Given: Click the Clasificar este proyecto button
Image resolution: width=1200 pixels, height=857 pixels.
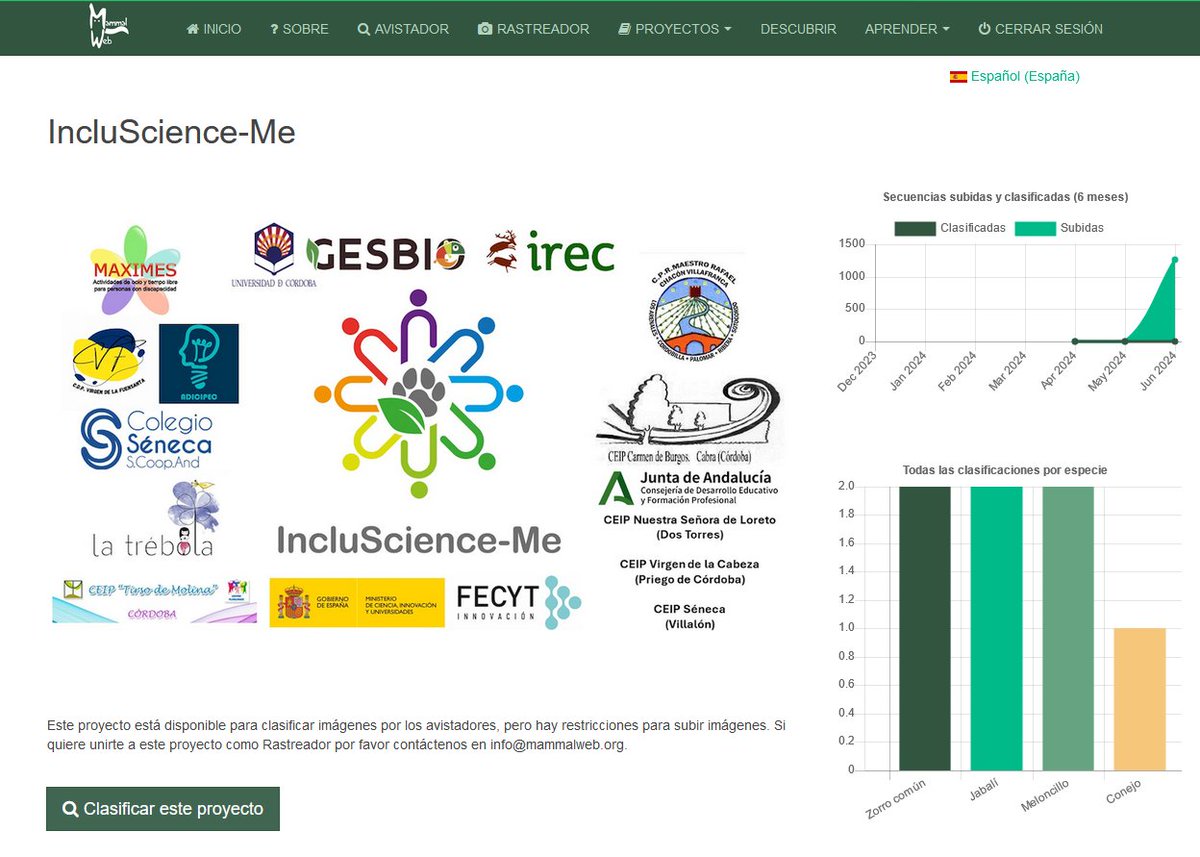Looking at the screenshot, I should point(163,809).
